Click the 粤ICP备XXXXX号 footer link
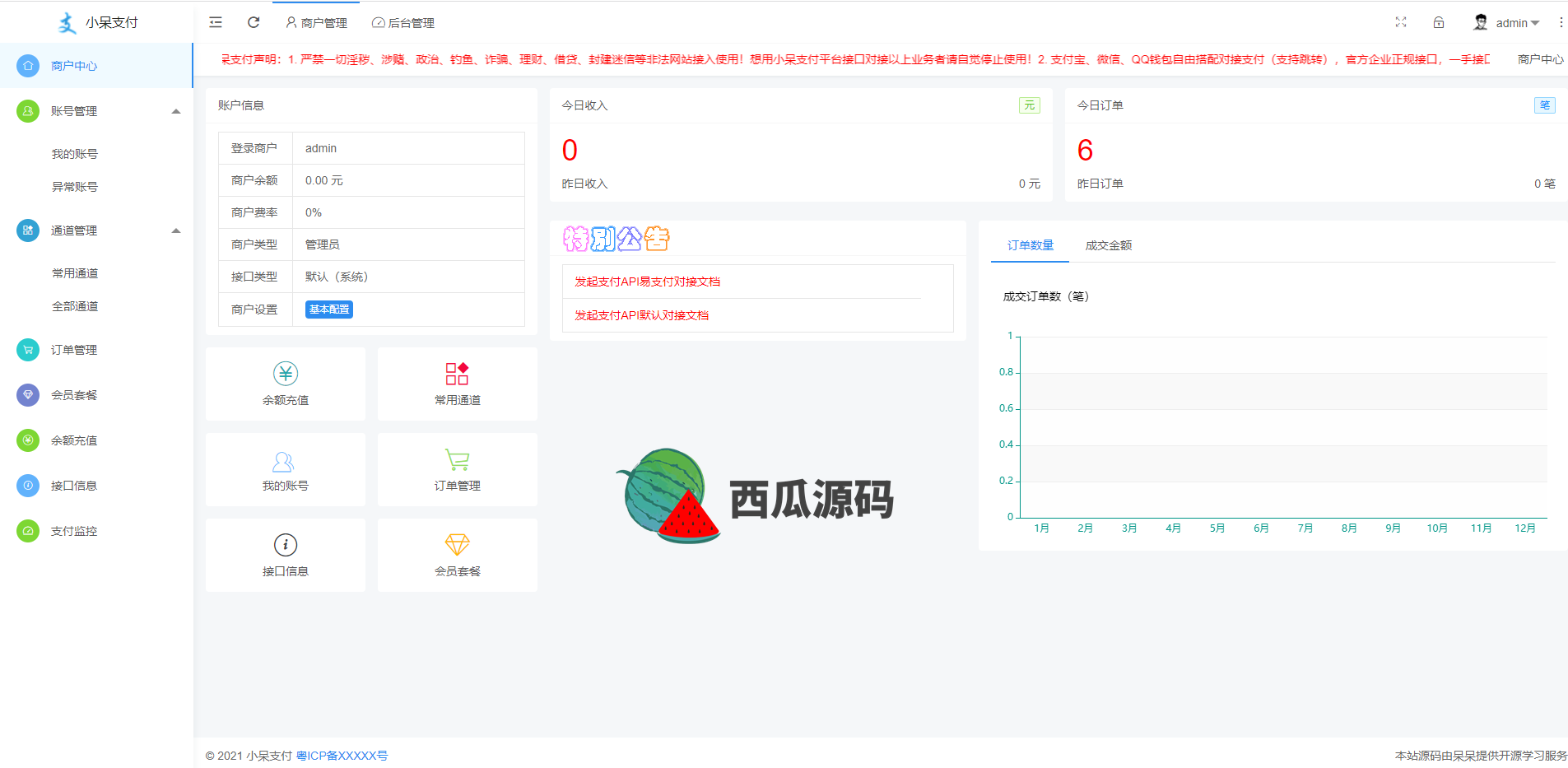 point(342,756)
